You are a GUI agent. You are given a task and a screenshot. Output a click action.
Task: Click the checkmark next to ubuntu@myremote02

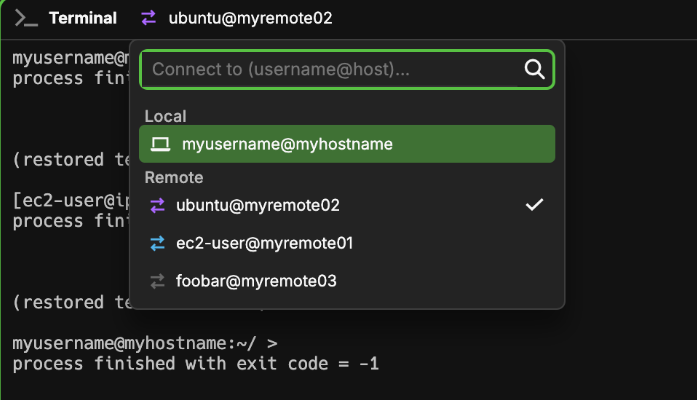point(534,205)
